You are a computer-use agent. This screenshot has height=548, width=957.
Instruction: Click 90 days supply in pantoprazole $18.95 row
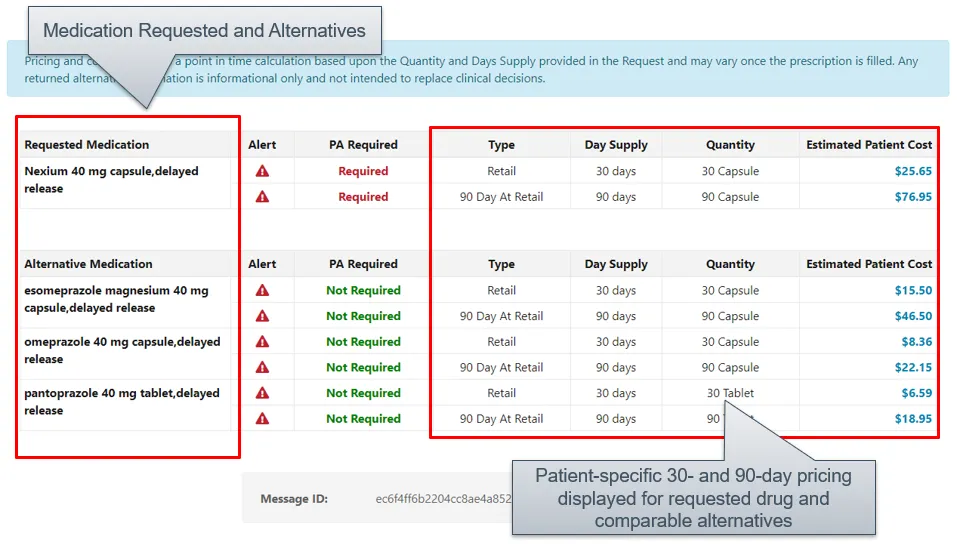(x=616, y=419)
